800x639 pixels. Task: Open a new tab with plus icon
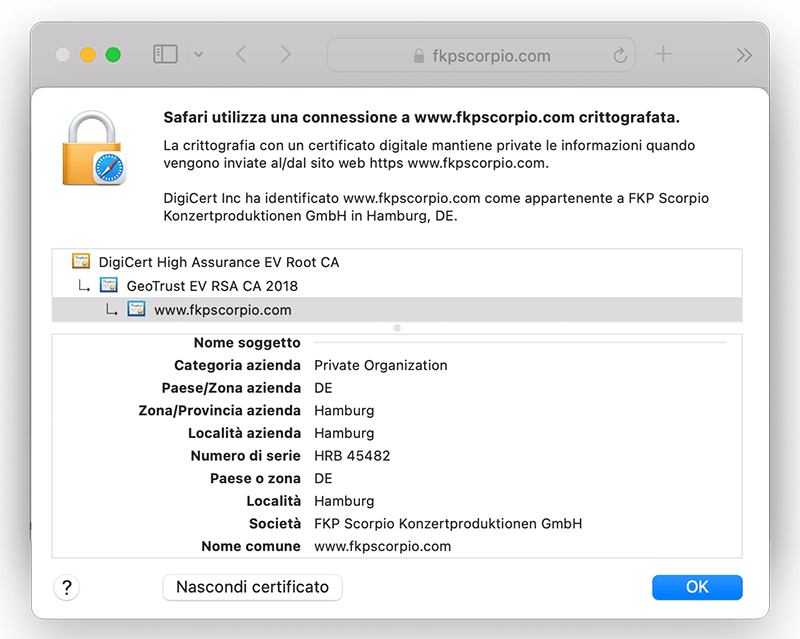coord(663,54)
